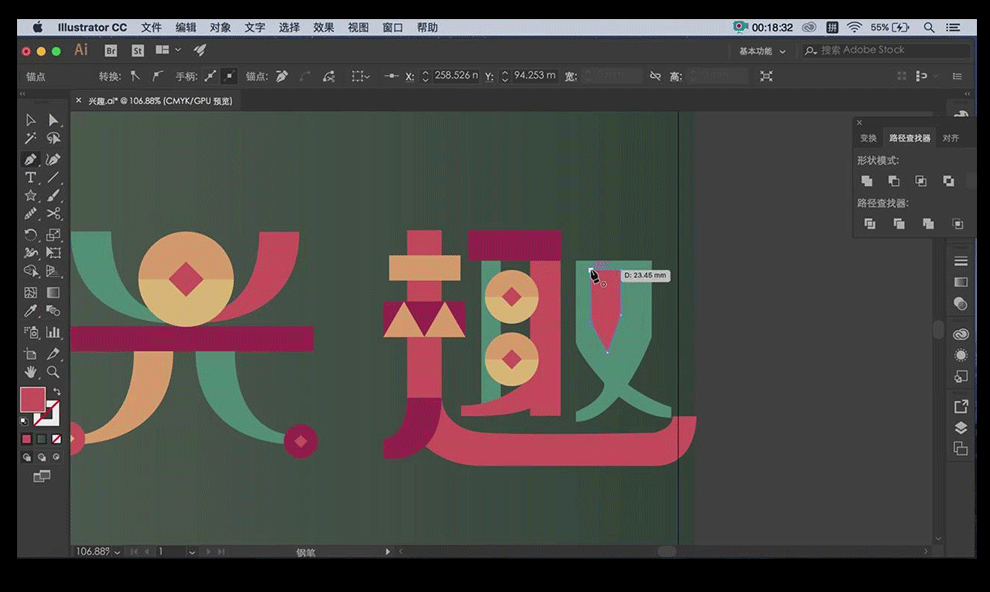Pick the Scissors tool
This screenshot has height=592, width=990.
(x=53, y=213)
